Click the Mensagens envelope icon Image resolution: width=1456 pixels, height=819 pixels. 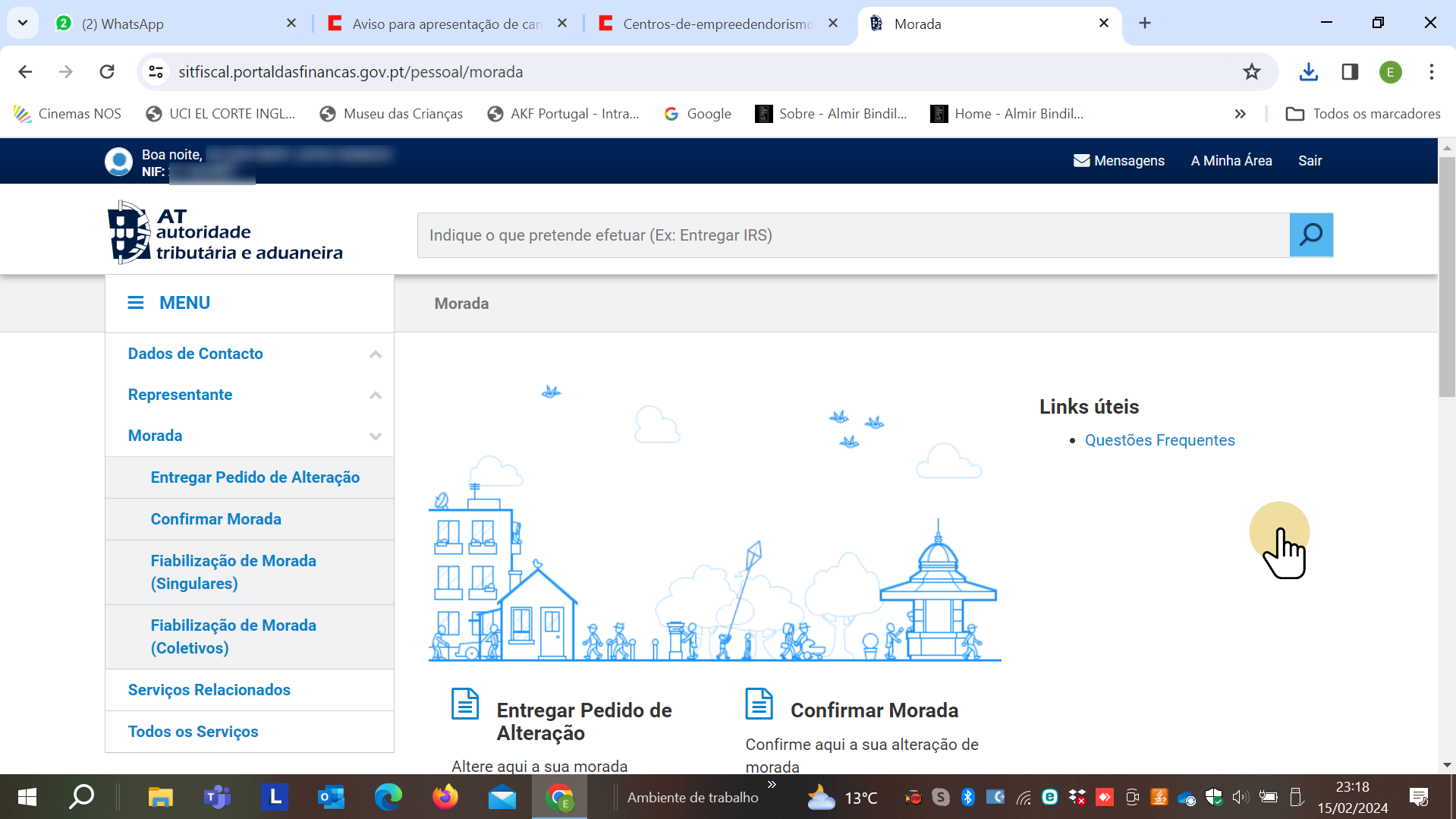click(1081, 161)
